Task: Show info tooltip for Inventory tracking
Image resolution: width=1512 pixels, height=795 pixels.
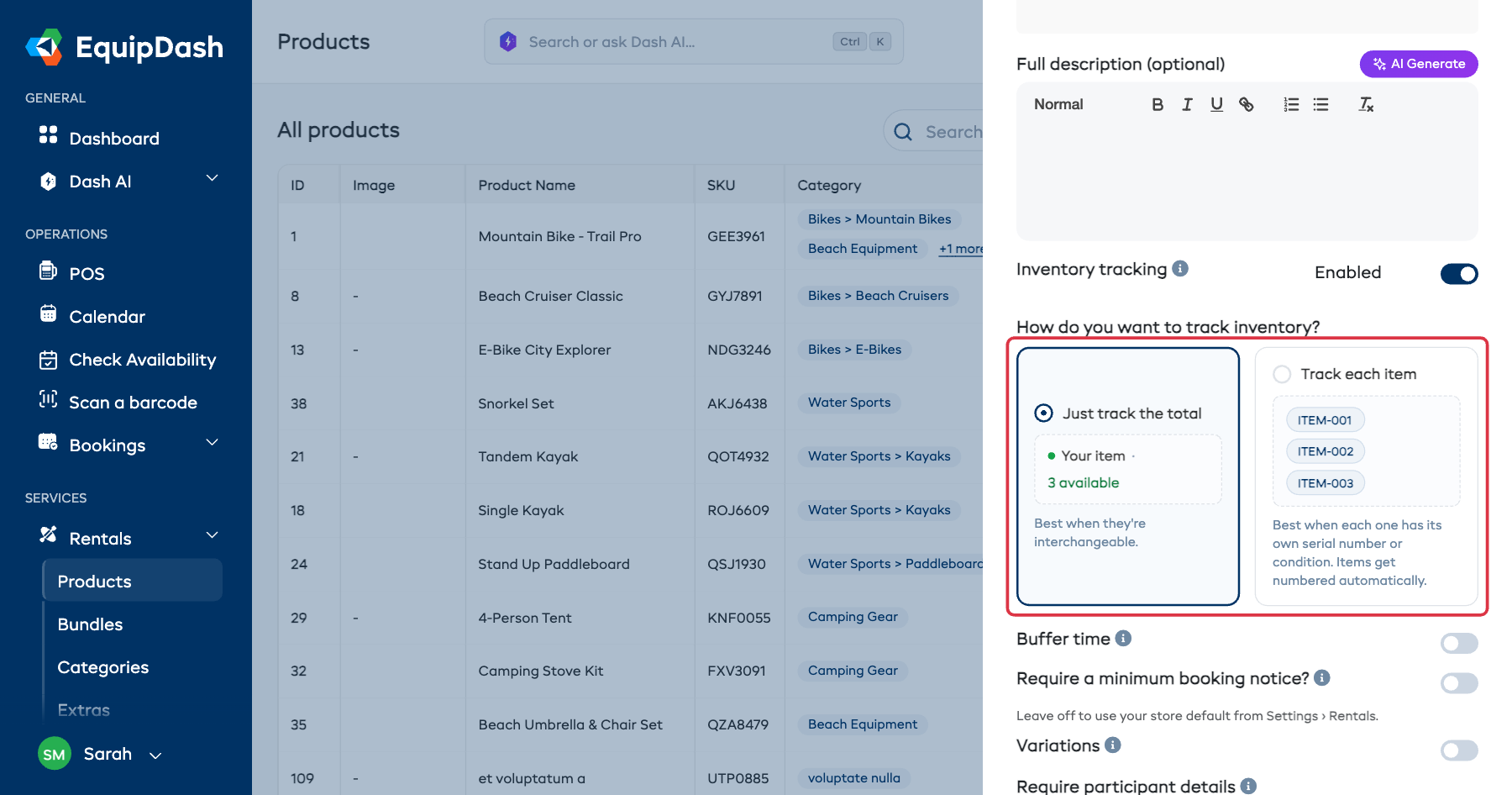Action: pos(1180,268)
